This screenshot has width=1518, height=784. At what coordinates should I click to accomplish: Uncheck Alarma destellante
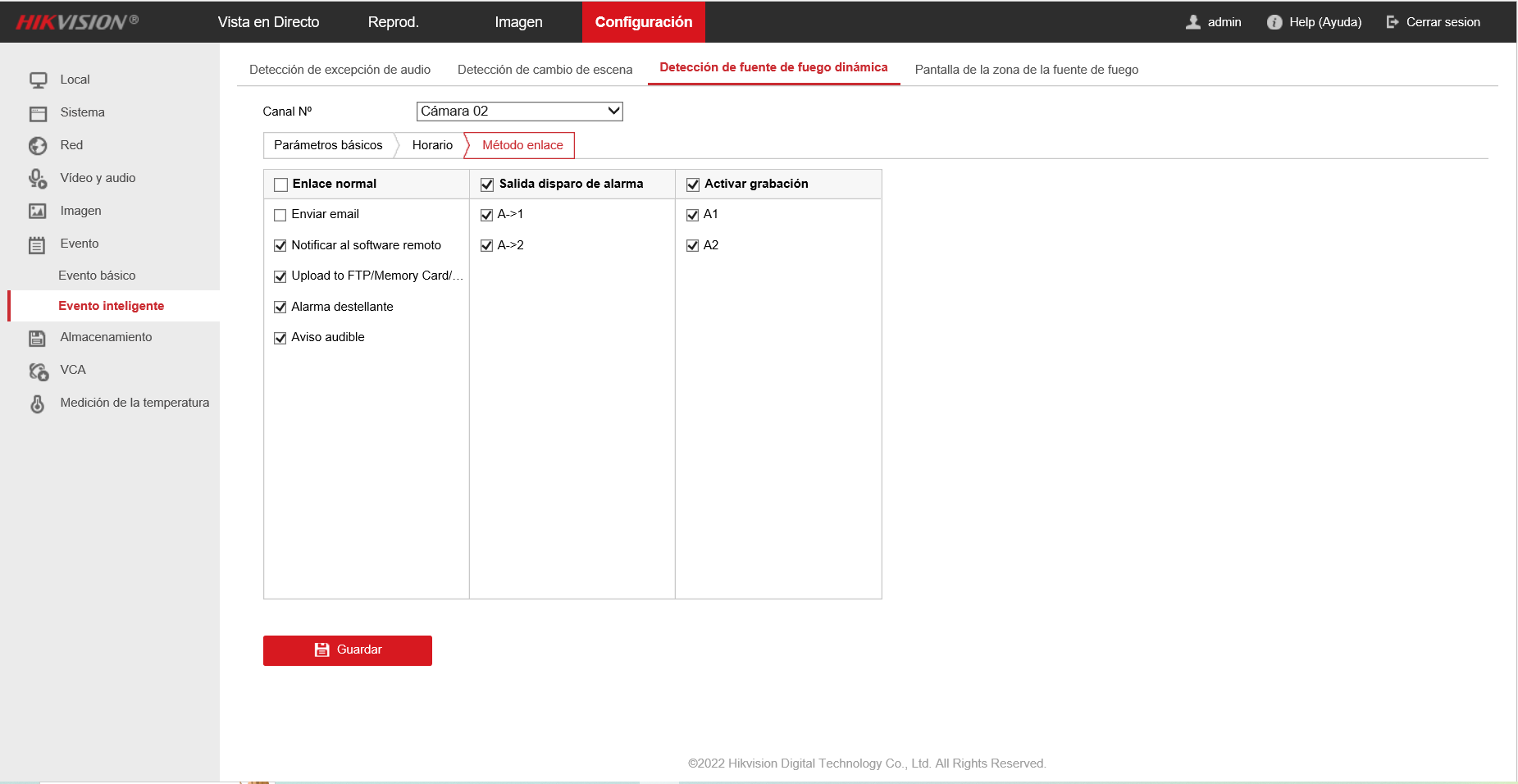[280, 308]
